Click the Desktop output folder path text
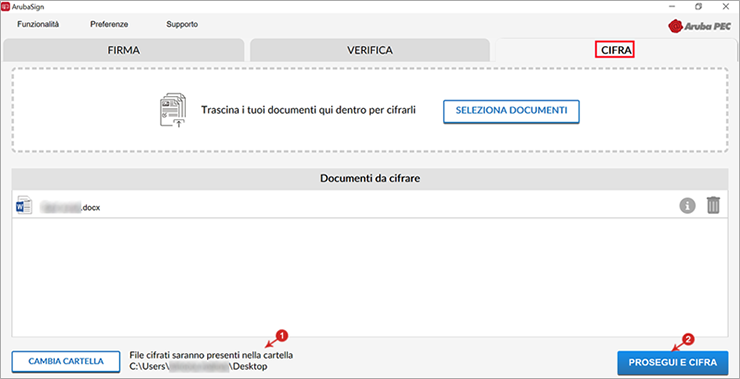The image size is (740, 379). point(198,366)
